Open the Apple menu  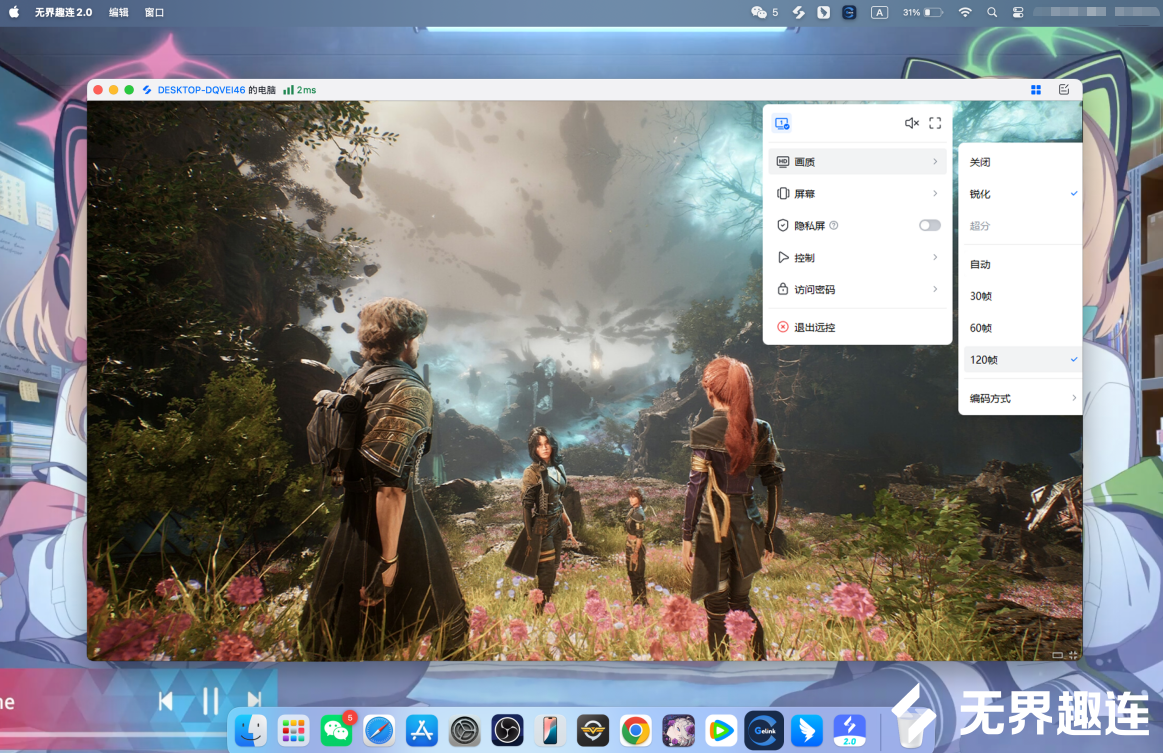point(14,12)
